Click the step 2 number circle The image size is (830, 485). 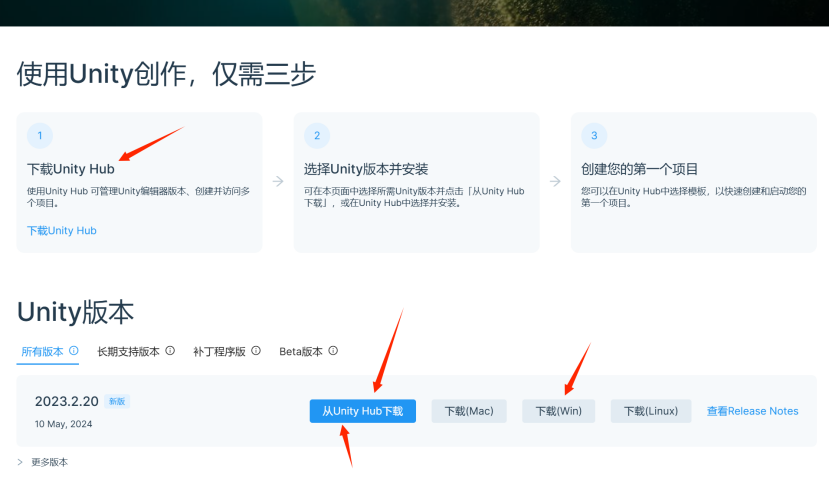[x=317, y=136]
